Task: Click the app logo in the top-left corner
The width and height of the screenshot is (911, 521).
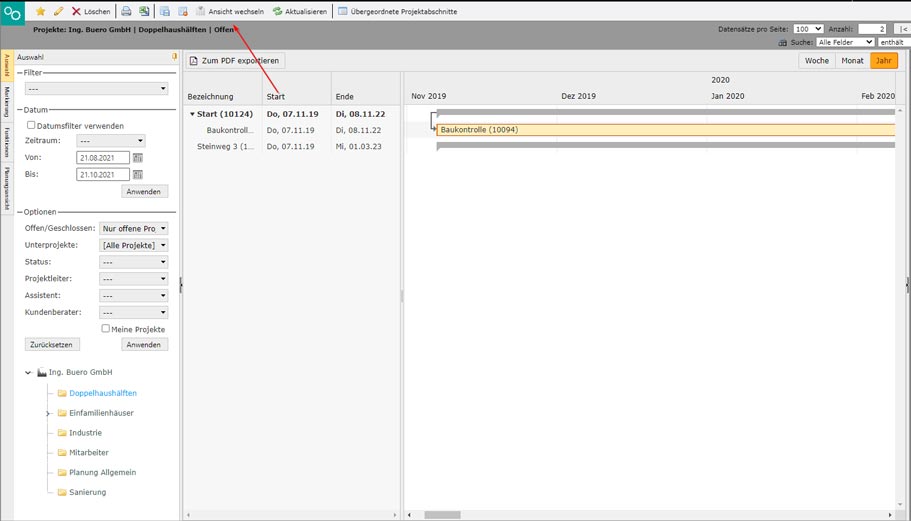Action: tap(12, 12)
